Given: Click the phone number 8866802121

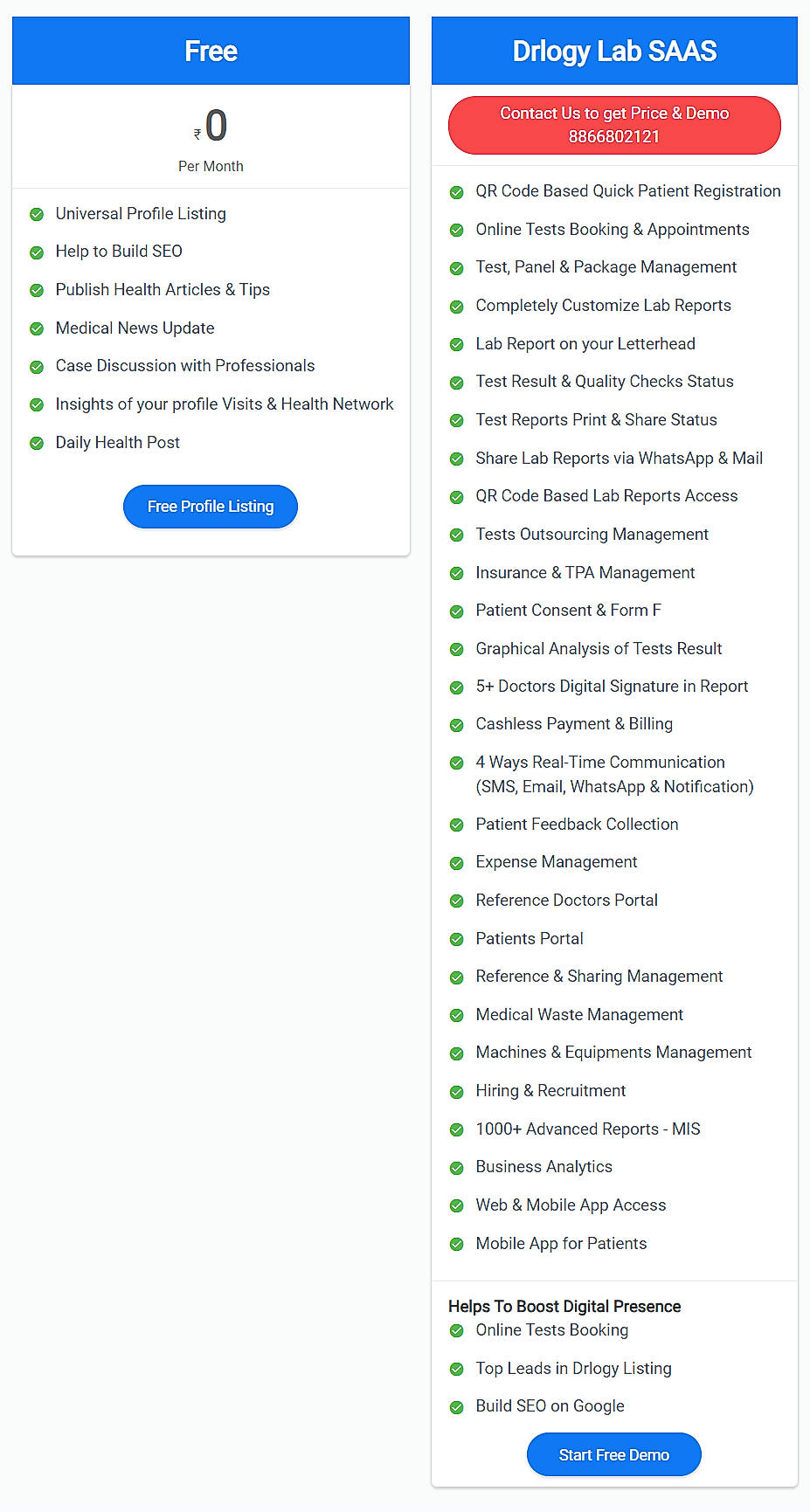Looking at the screenshot, I should click(613, 136).
